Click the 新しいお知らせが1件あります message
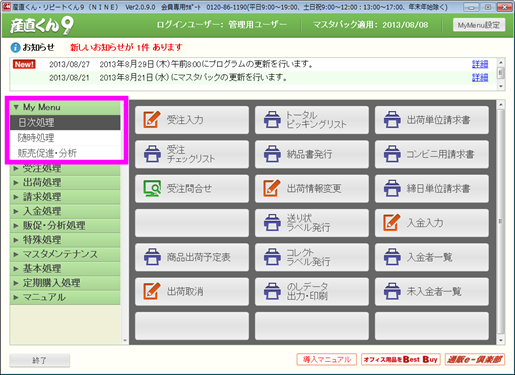Screen dimensions: 515x375 tap(126, 47)
